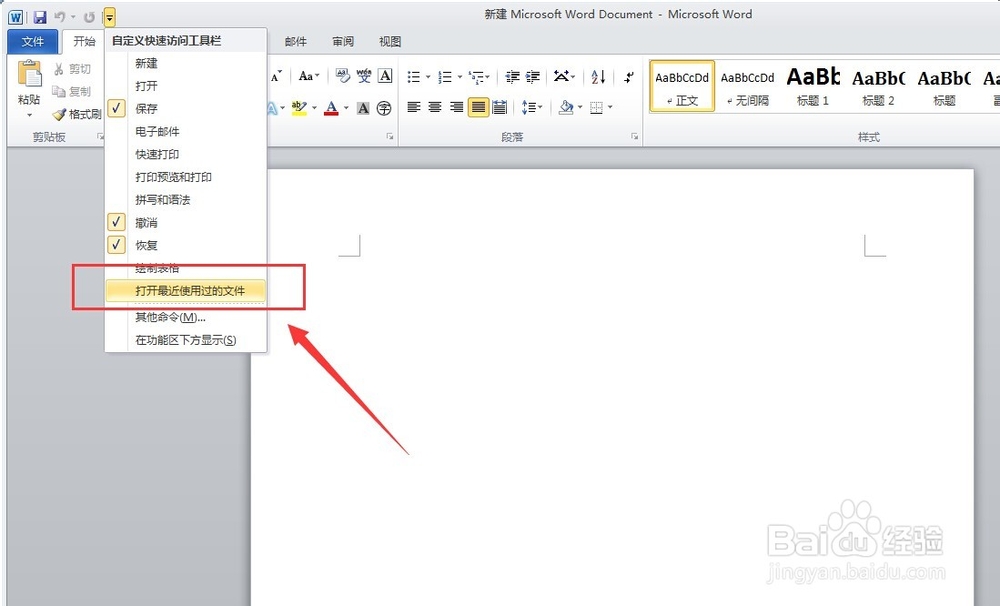Image resolution: width=1000 pixels, height=606 pixels.
Task: Open the highlight color dropdown arrow
Action: (x=314, y=108)
